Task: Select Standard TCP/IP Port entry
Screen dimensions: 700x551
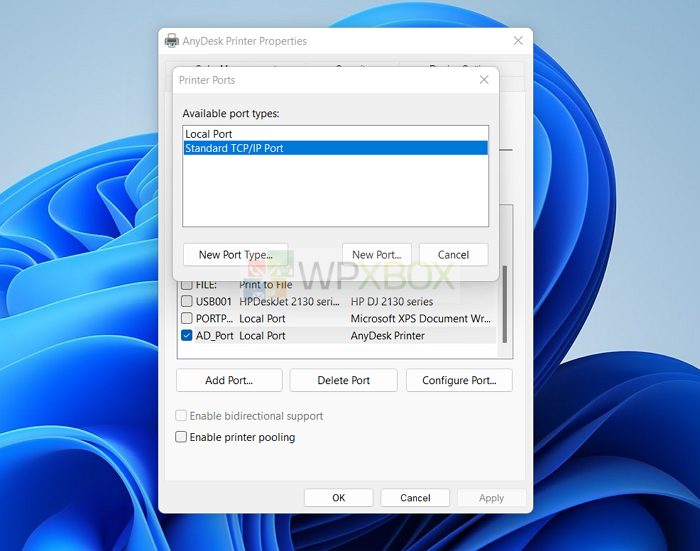Action: pos(335,148)
